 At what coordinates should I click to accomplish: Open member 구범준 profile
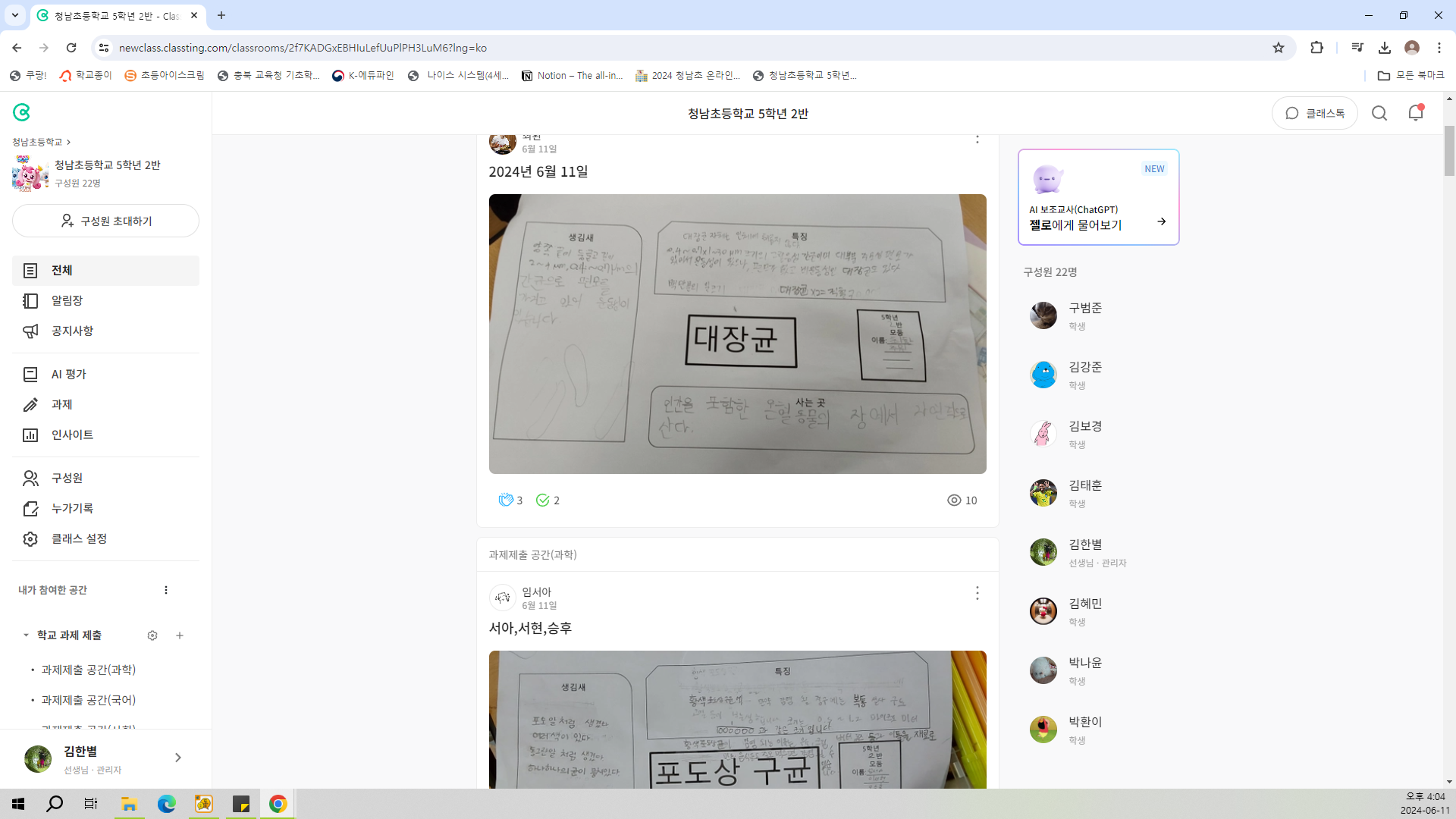tap(1099, 315)
